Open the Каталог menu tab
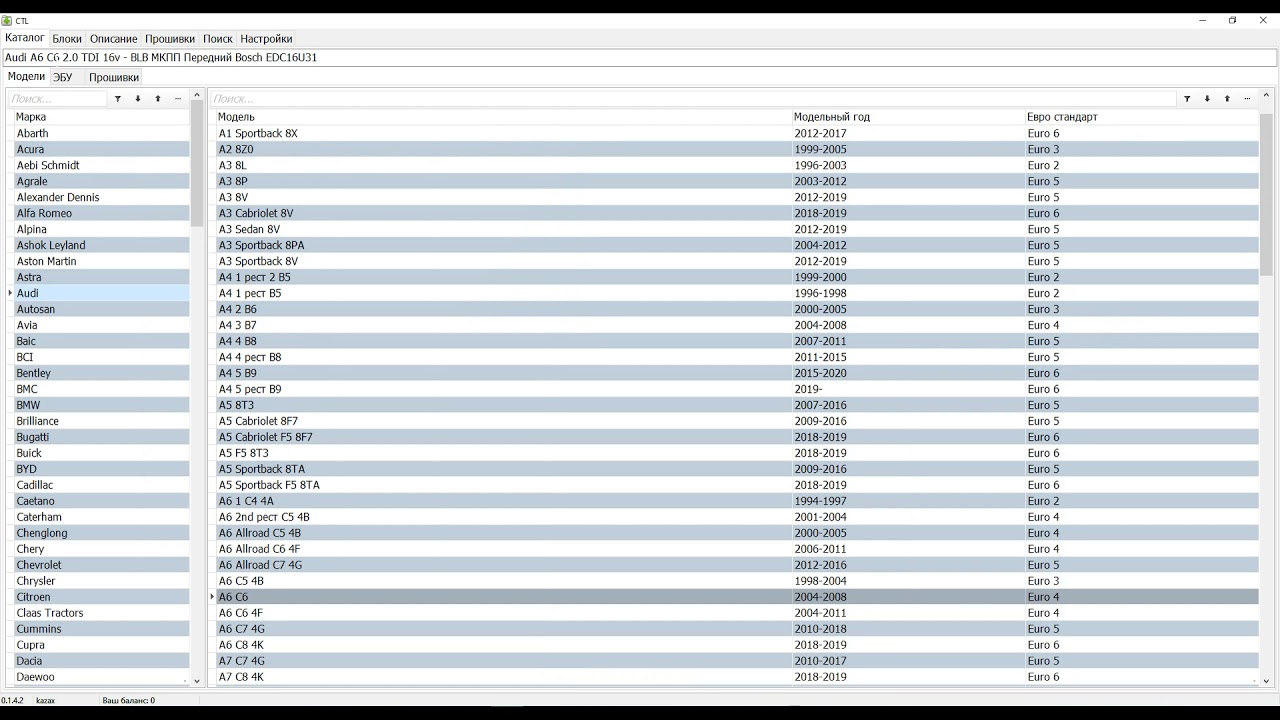 tap(24, 38)
